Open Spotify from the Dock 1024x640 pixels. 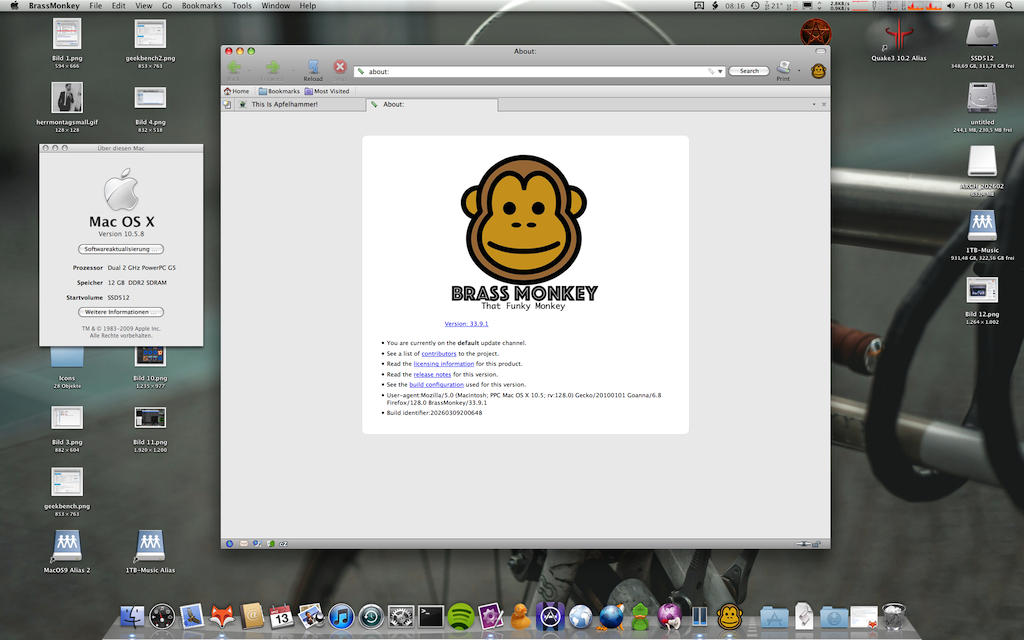coord(461,617)
